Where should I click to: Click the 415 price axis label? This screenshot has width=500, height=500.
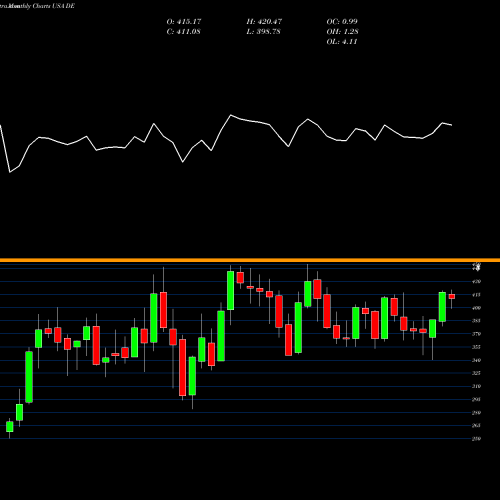477,295
